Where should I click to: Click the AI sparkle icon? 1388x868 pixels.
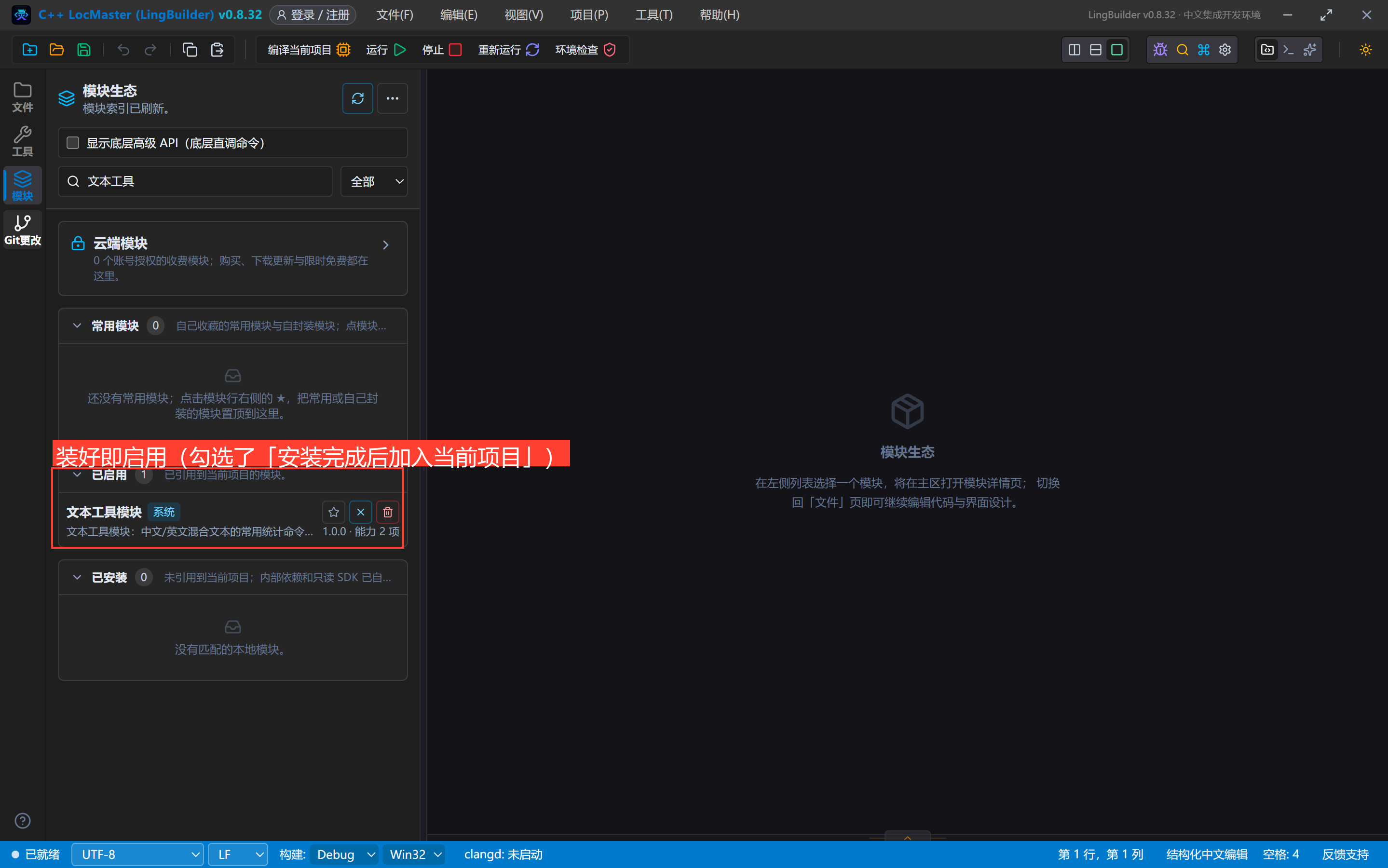[x=1310, y=50]
